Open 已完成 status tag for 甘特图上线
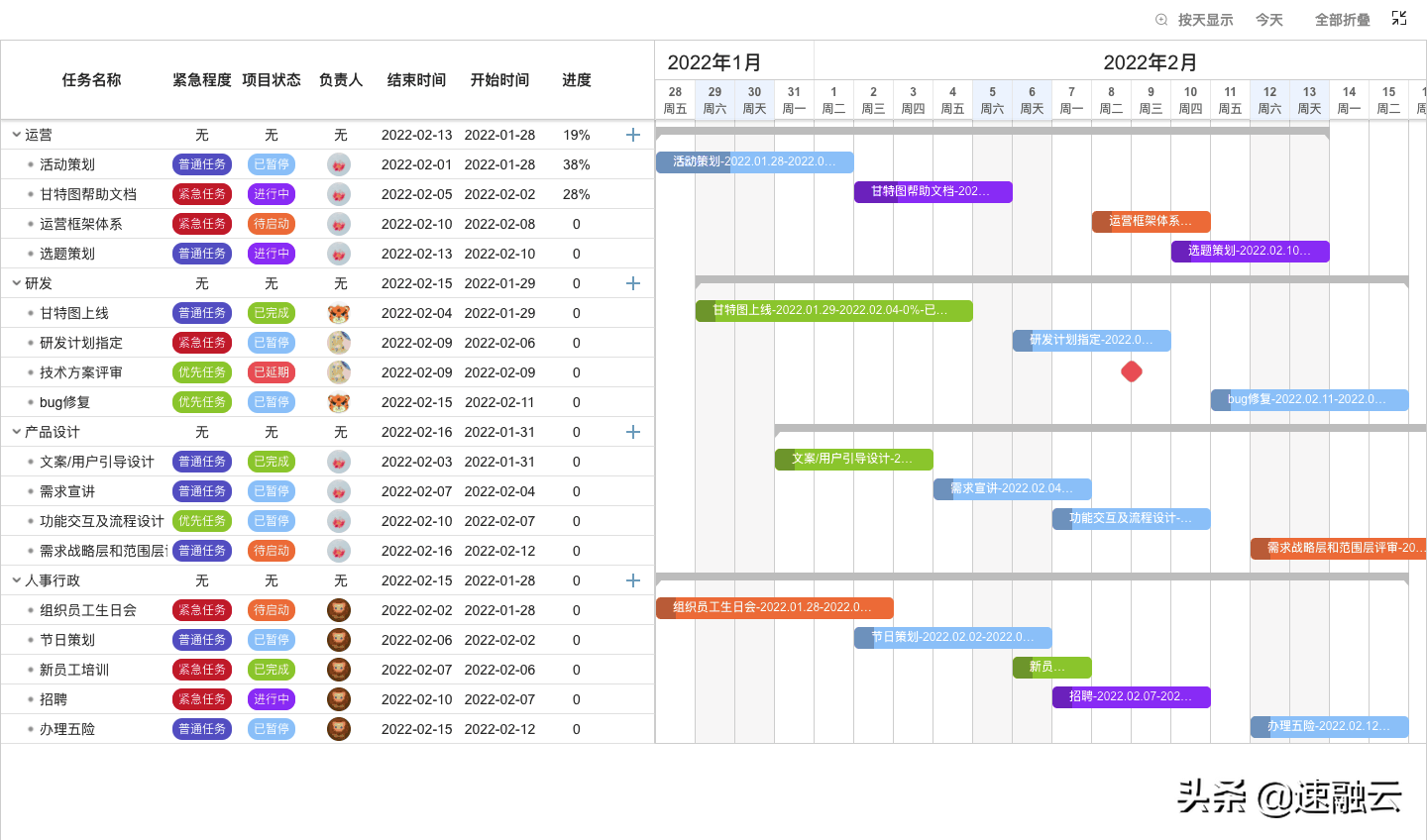This screenshot has width=1427, height=840. pos(272,313)
